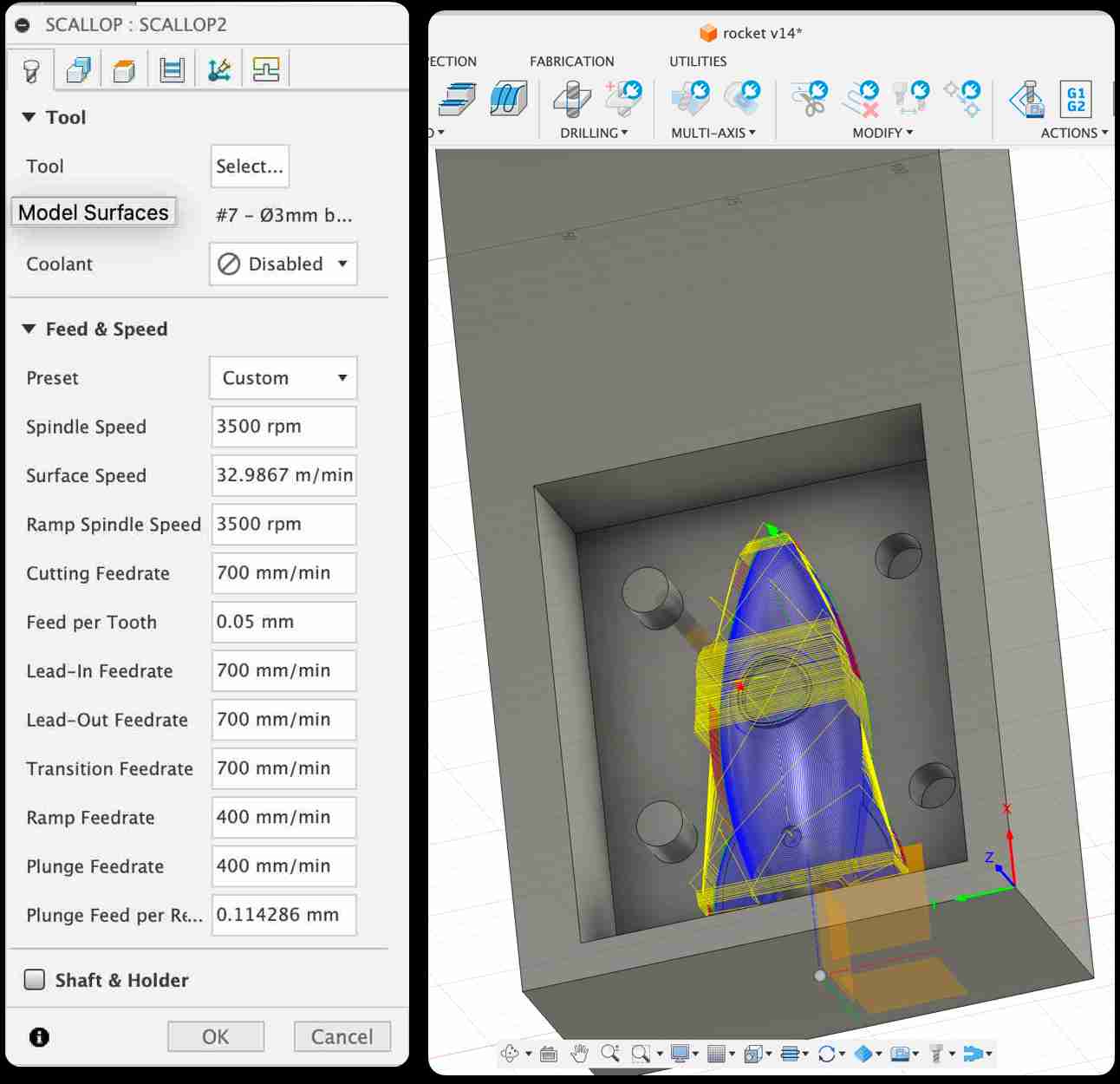The height and width of the screenshot is (1084, 1120).
Task: Click the Orbit navigation icon
Action: (x=510, y=1054)
